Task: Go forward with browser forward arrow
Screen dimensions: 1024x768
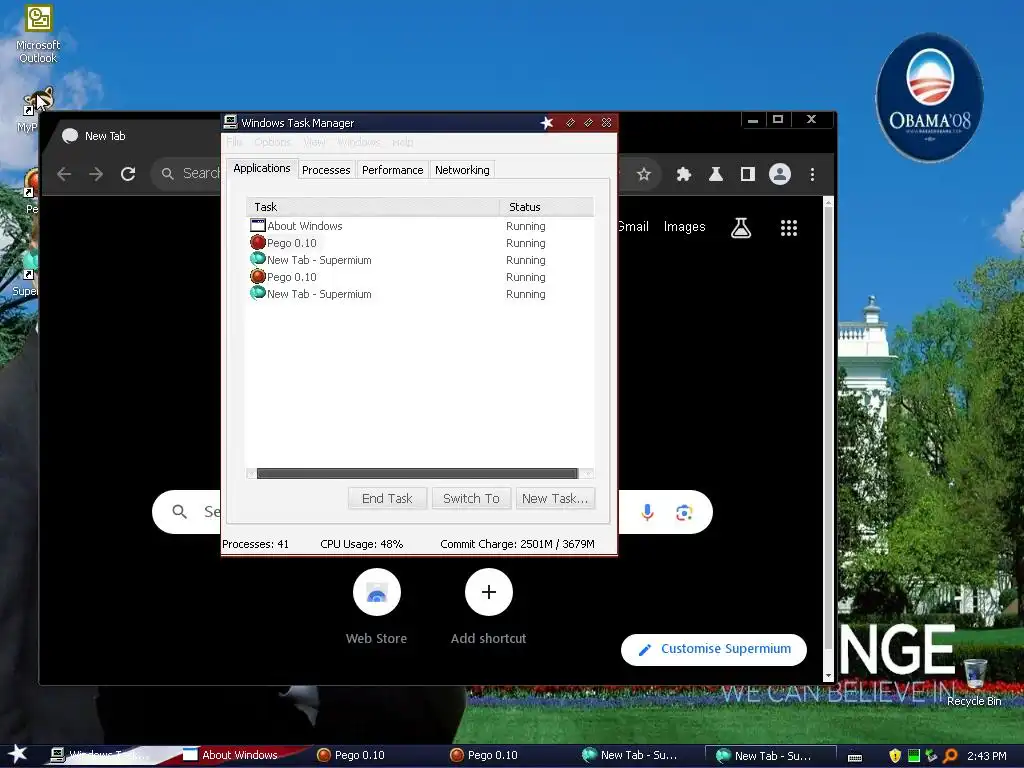Action: tap(96, 174)
